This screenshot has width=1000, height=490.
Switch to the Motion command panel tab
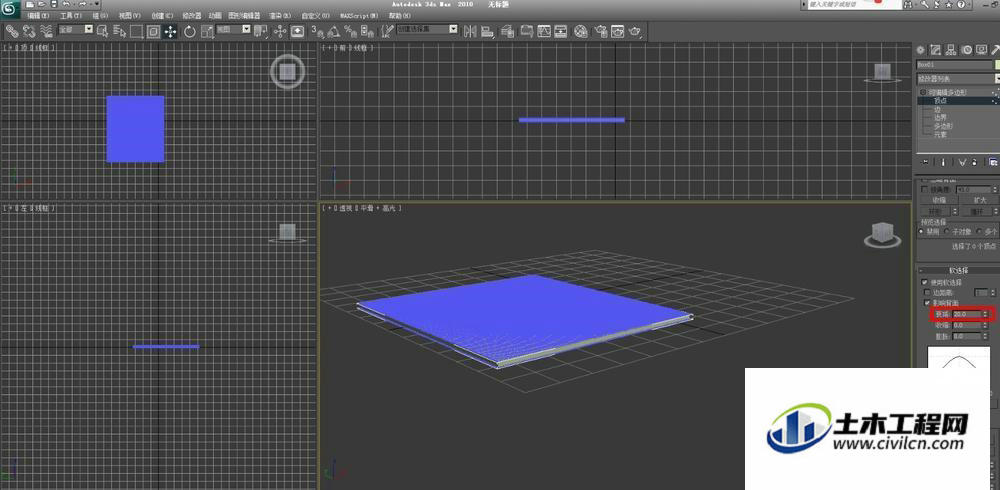tap(967, 50)
